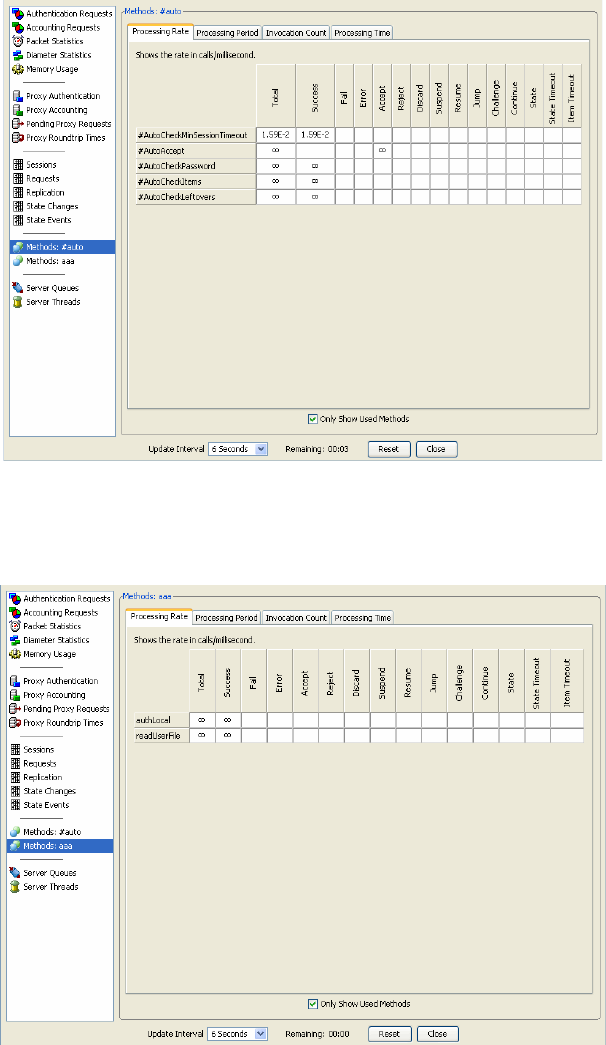
Task: Click the Server Threads icon in the #auto window
Action: click(x=17, y=302)
